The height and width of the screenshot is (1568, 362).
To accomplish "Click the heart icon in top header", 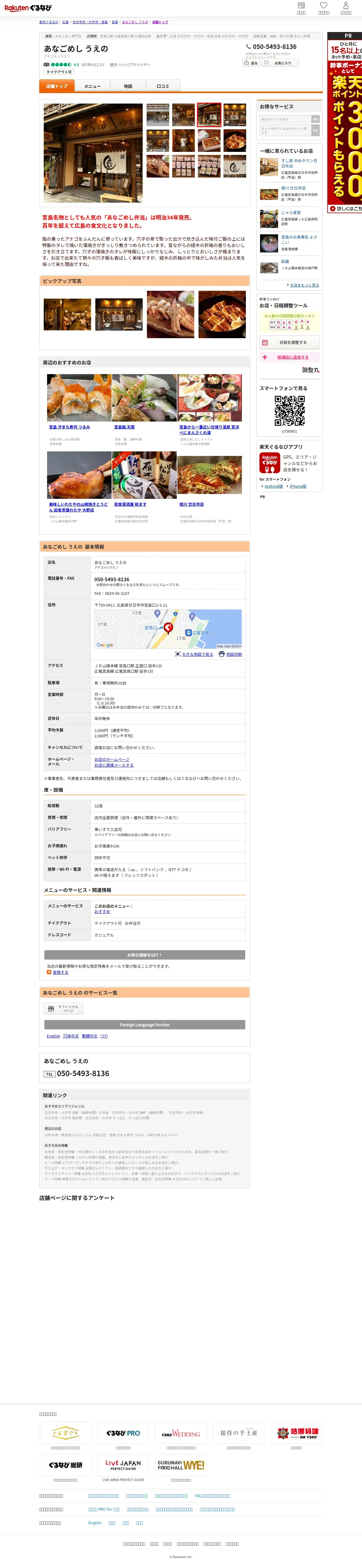I will coord(324,5).
